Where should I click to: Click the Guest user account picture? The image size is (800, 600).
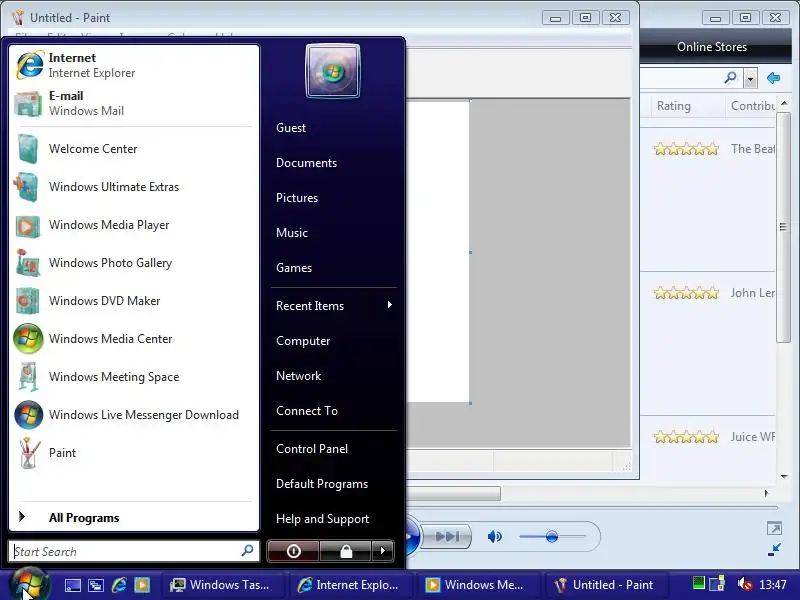click(333, 71)
